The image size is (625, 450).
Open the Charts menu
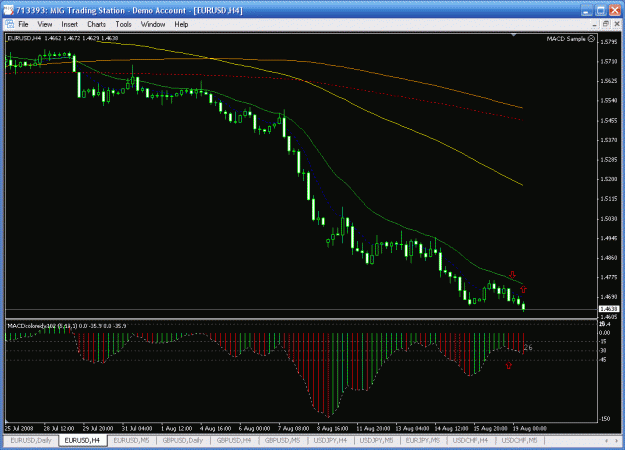[96, 24]
